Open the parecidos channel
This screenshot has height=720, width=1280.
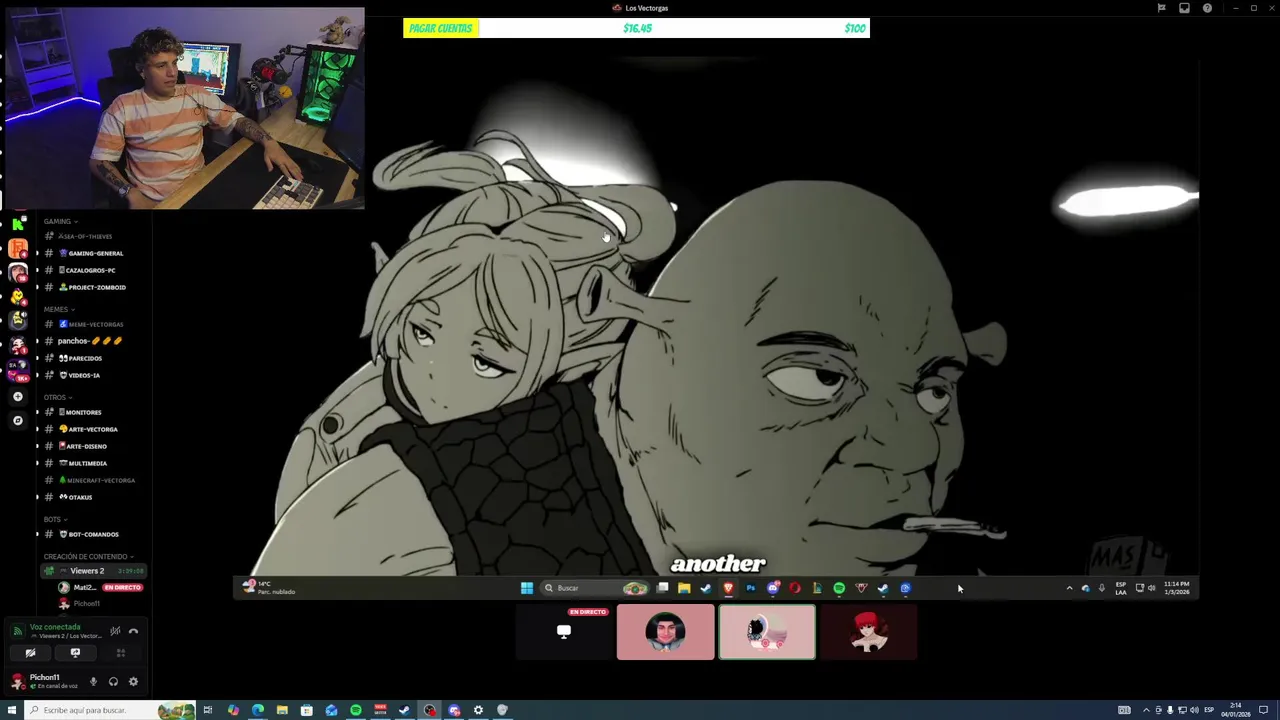point(80,358)
